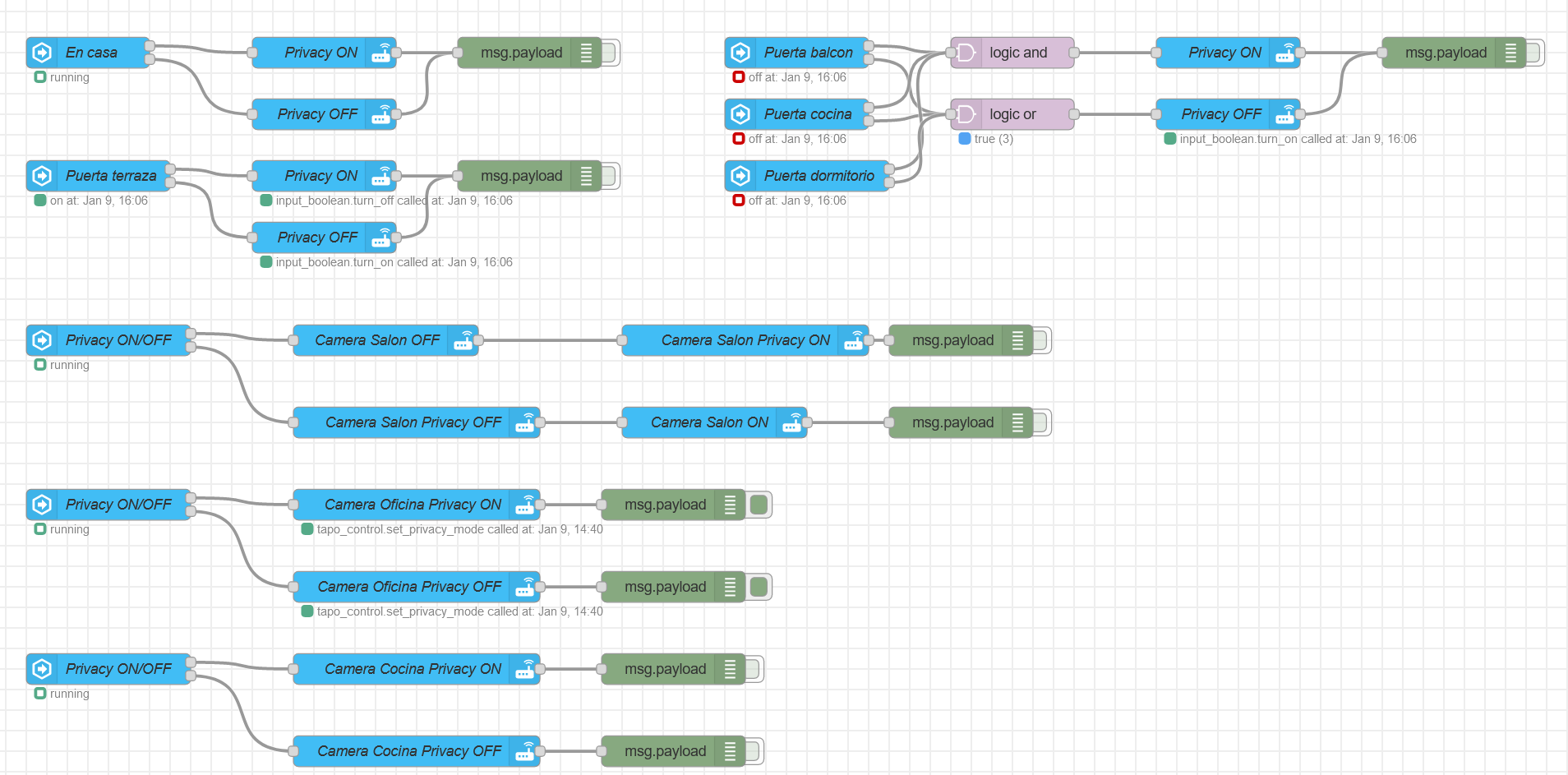The width and height of the screenshot is (1568, 775).
Task: Click event icon of Privacy ON/OFF feeding Camera Oficina
Action: [x=42, y=505]
